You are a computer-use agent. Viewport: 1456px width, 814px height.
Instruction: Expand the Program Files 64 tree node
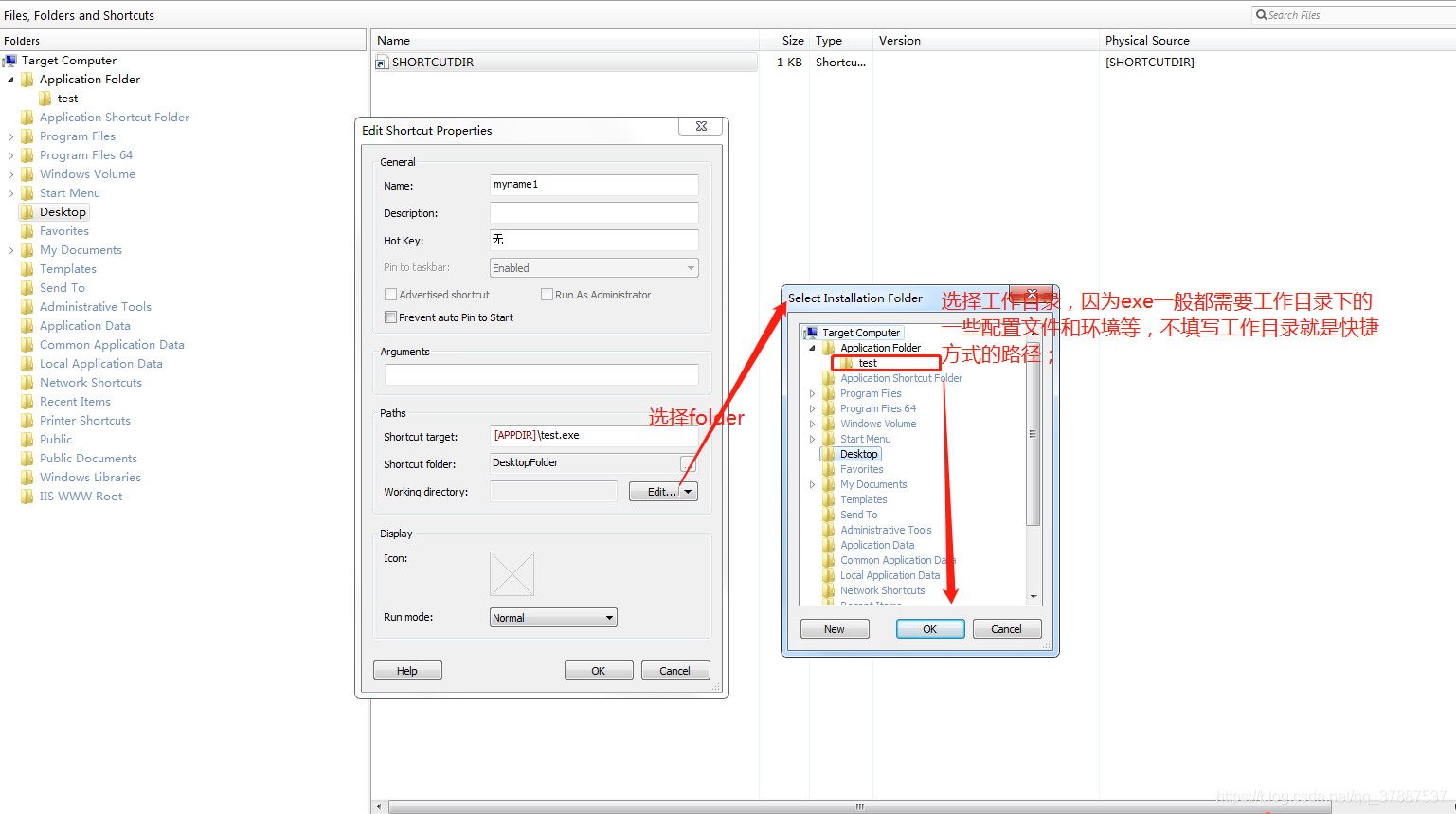[11, 154]
